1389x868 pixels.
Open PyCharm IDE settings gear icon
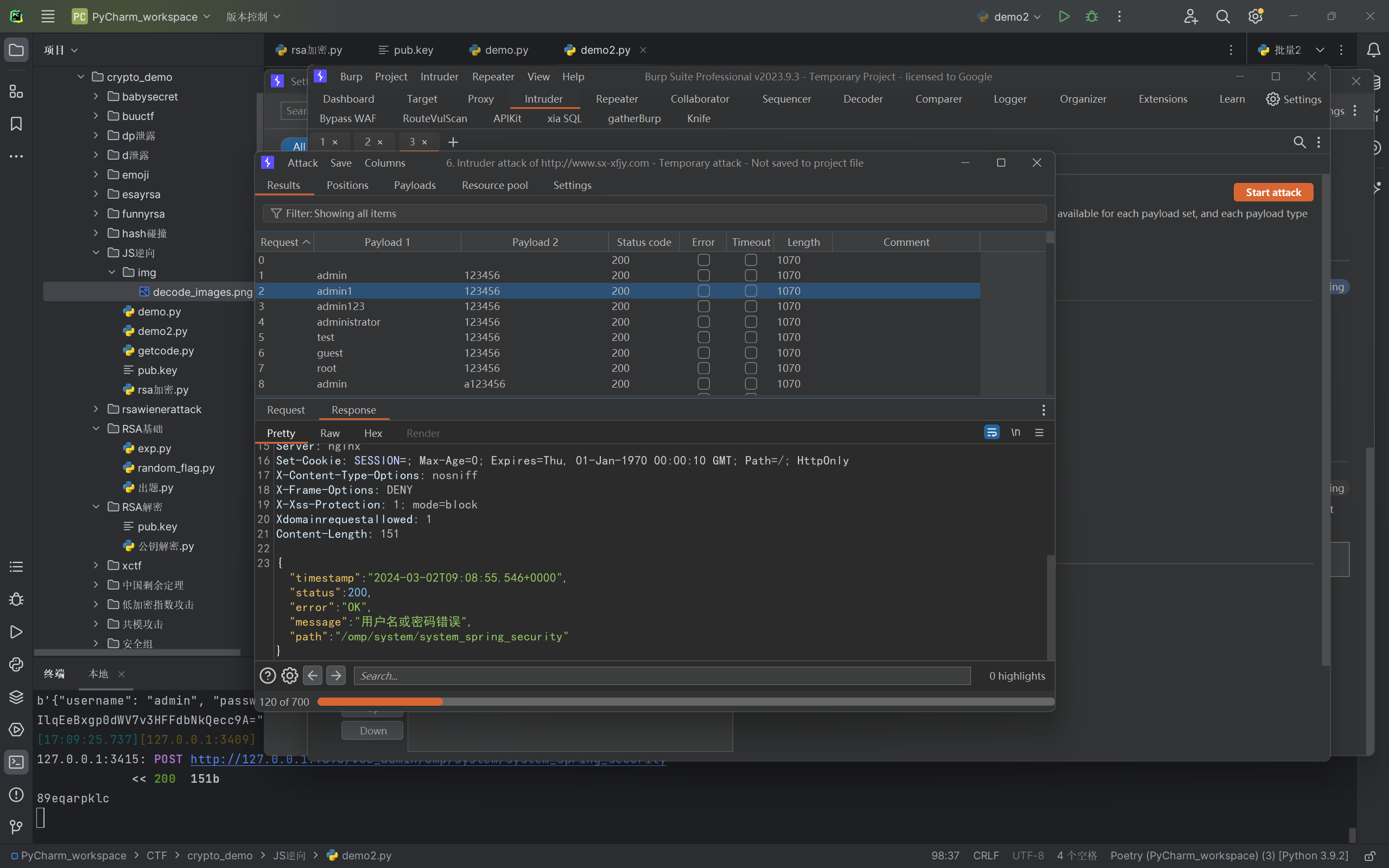tap(1255, 17)
